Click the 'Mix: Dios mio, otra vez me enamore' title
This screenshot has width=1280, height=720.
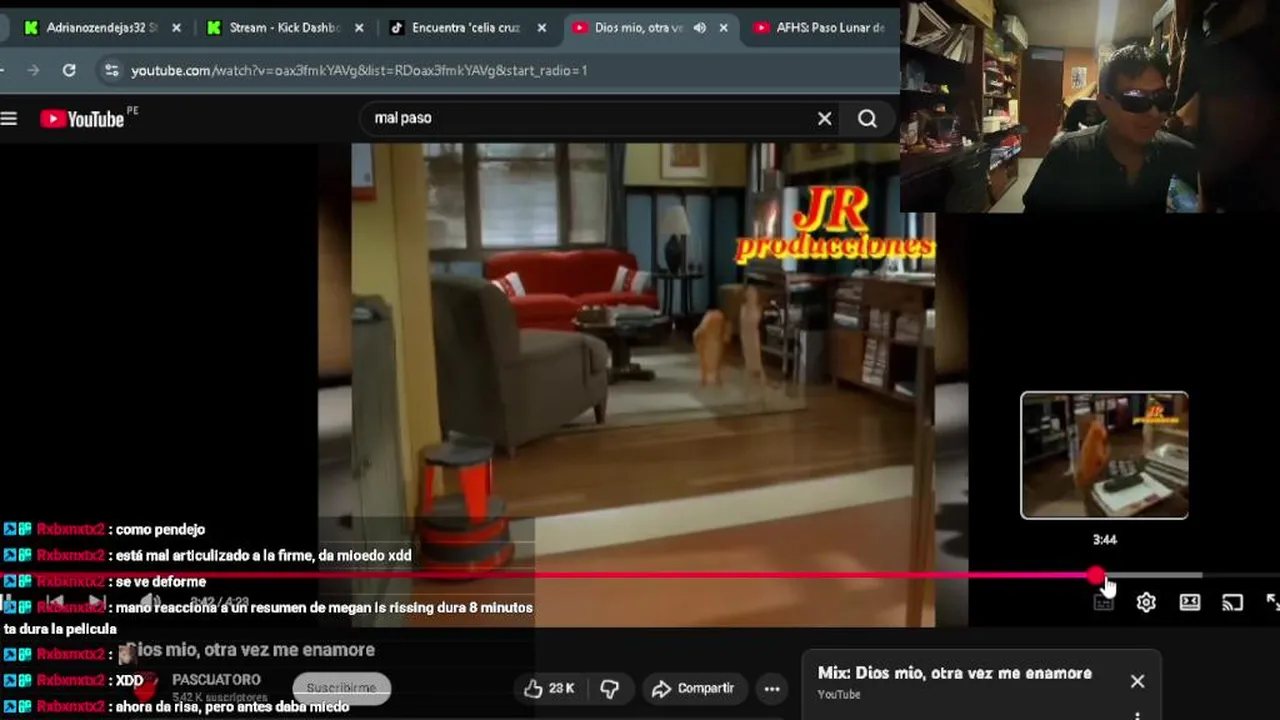955,673
